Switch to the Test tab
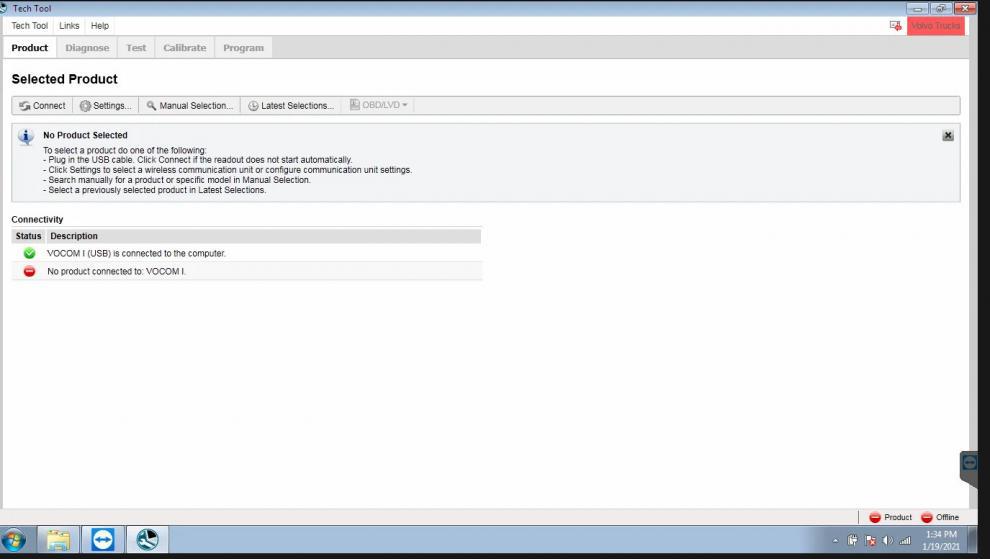Screen dimensions: 990x559 (x=136, y=48)
